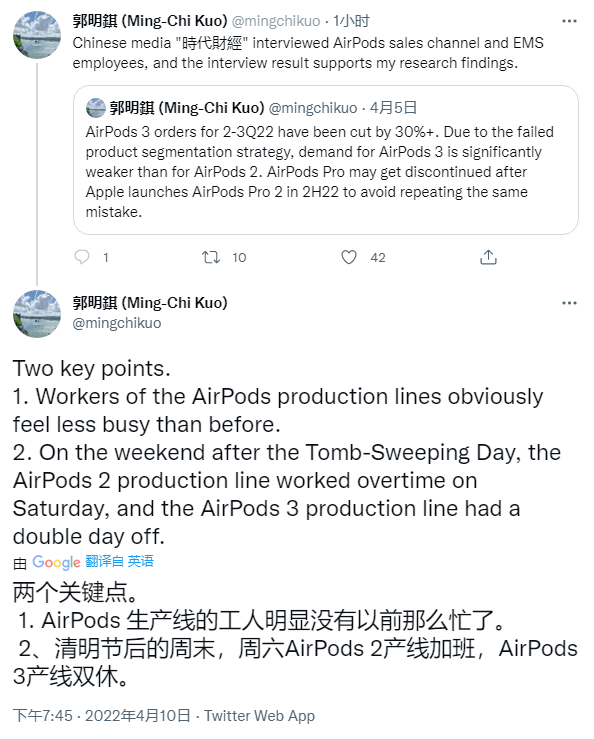The height and width of the screenshot is (739, 594).
Task: Open @mingchikuo handle in top tweet
Action: point(276,21)
